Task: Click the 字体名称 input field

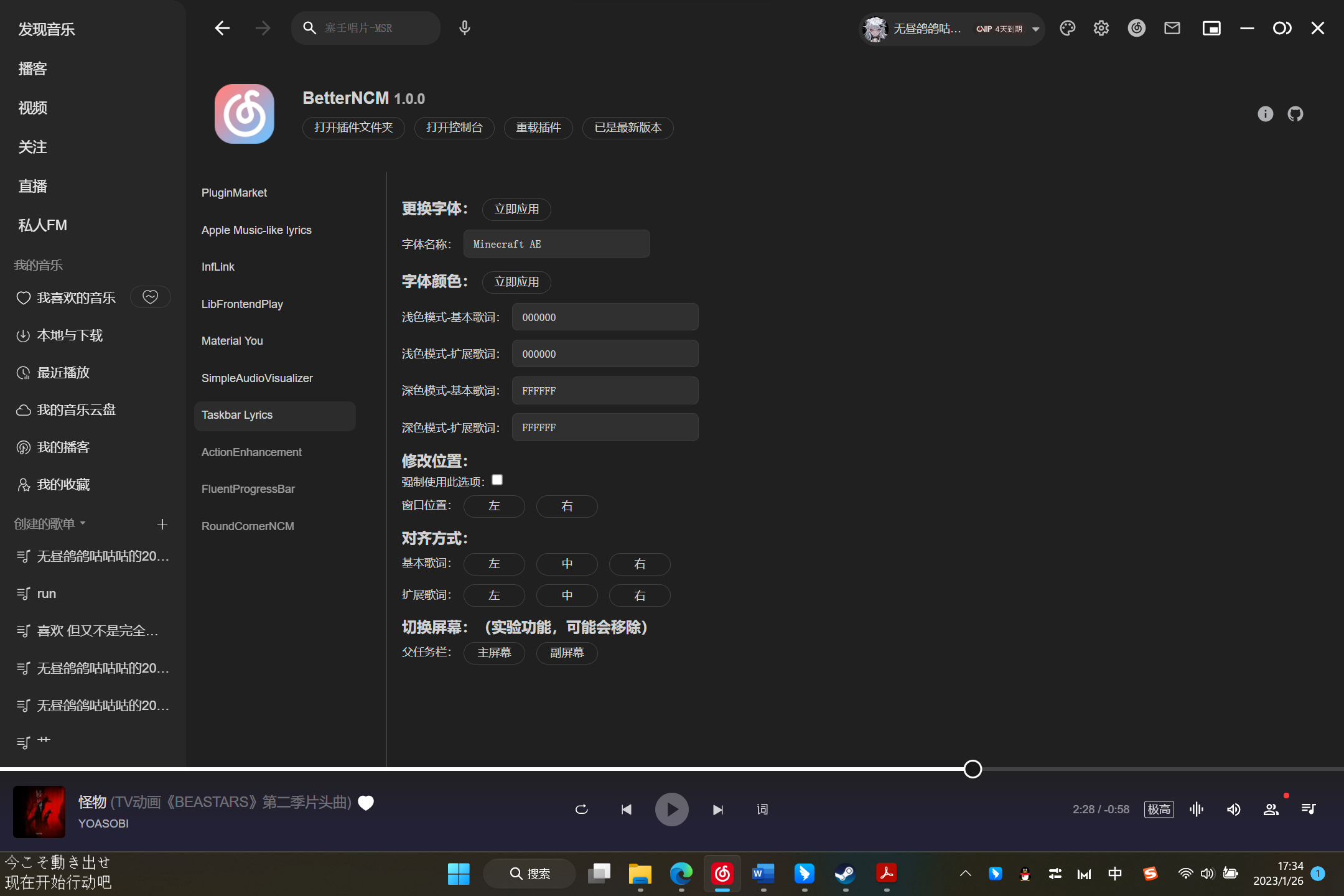Action: (557, 244)
